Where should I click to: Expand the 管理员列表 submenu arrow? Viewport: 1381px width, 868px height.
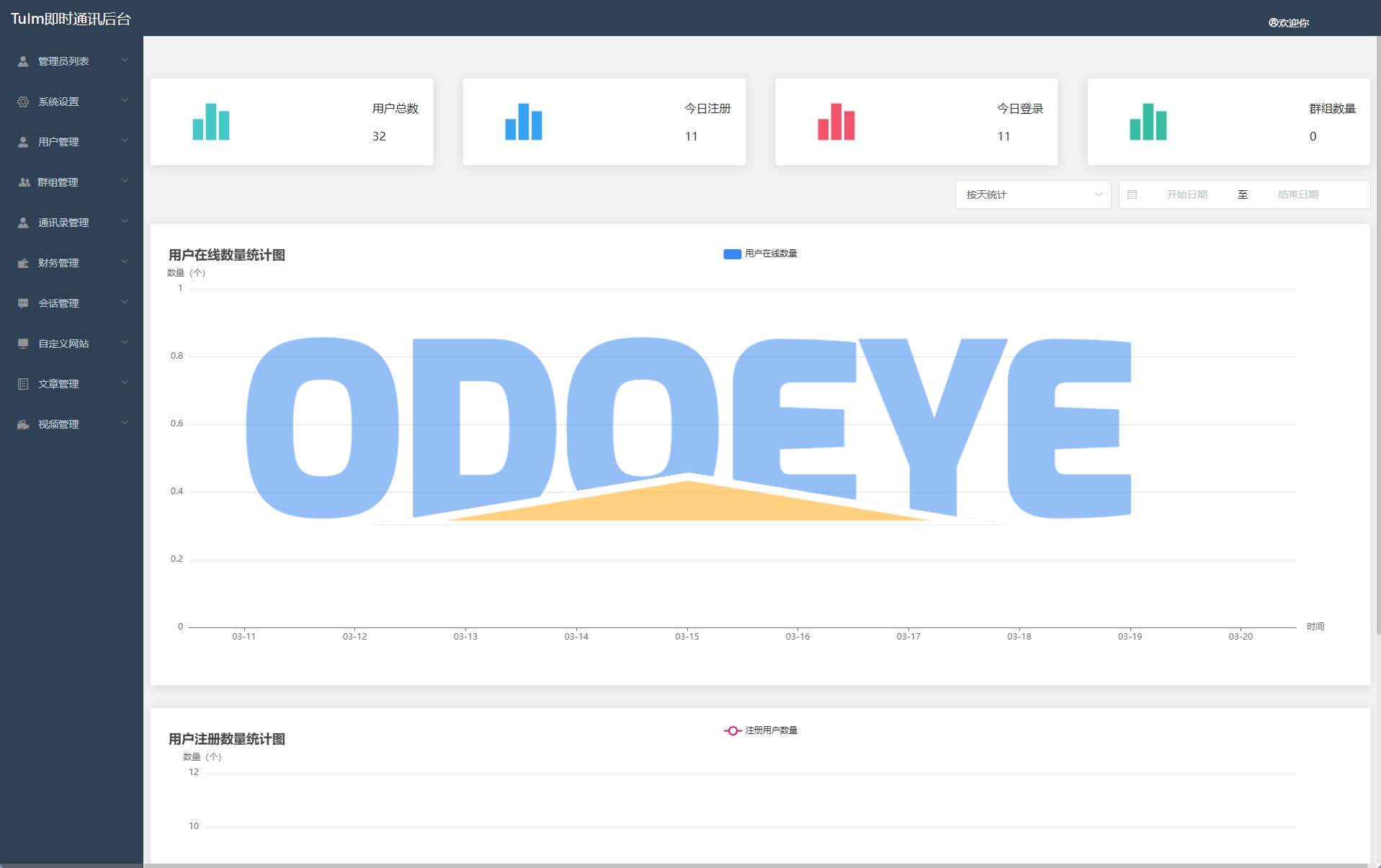point(125,61)
